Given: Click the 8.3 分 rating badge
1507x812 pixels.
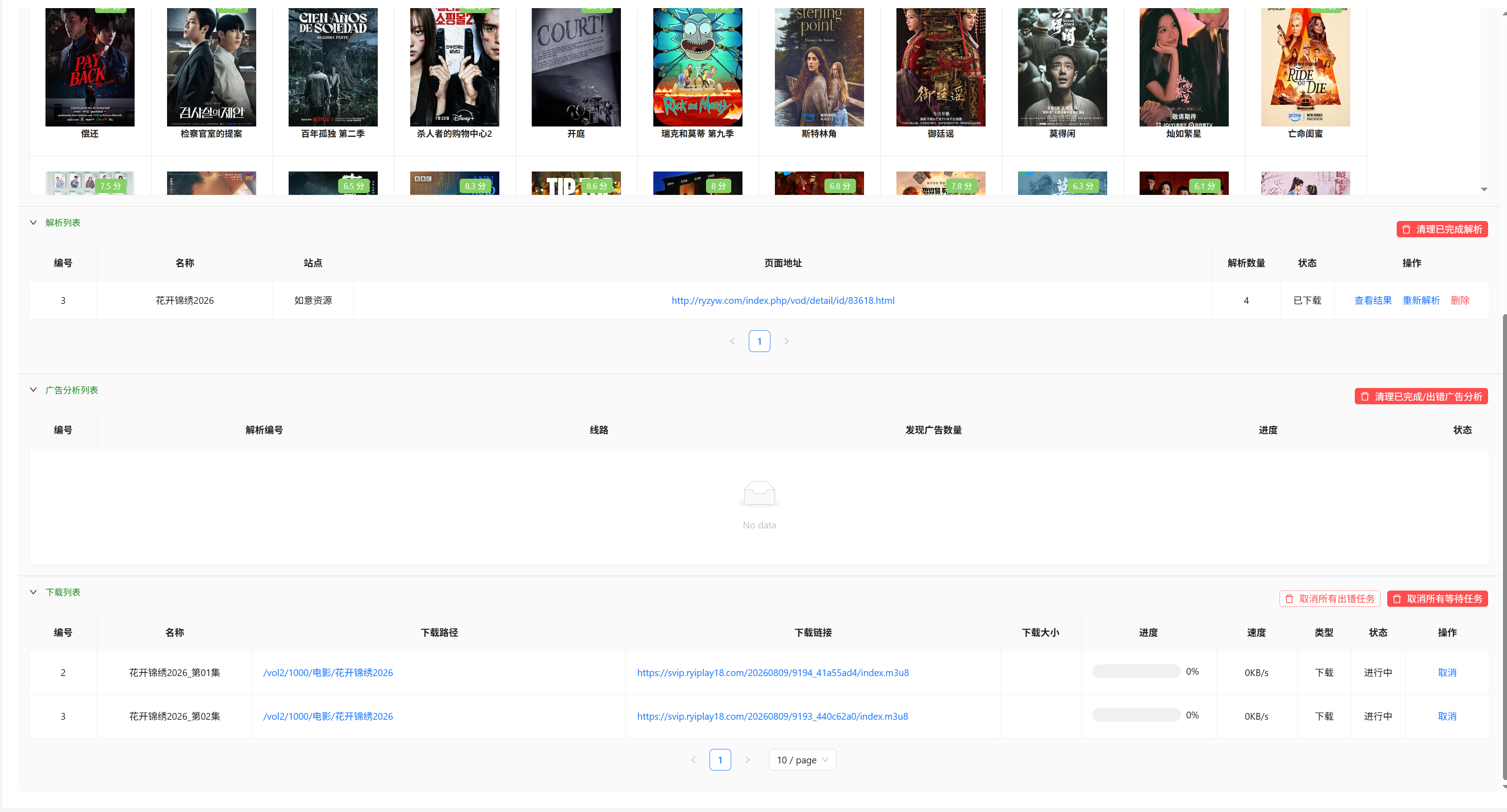Looking at the screenshot, I should click(475, 186).
